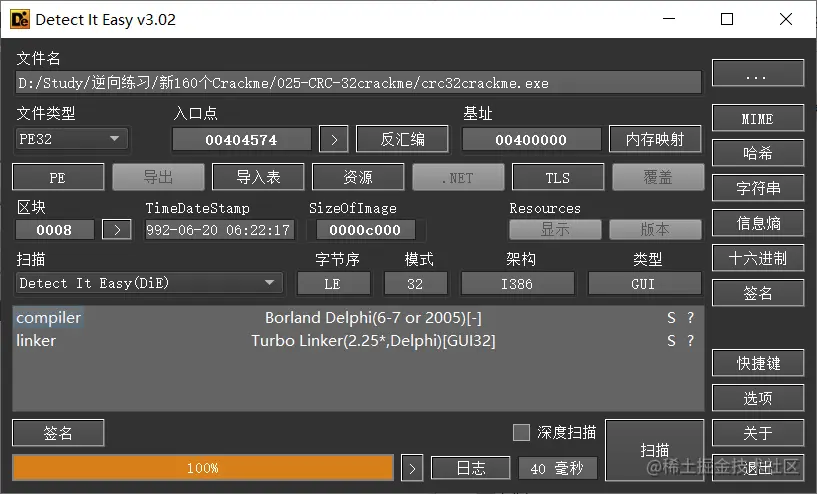The height and width of the screenshot is (494, 817).
Task: Click the 架构 I386 field
Action: 517,284
